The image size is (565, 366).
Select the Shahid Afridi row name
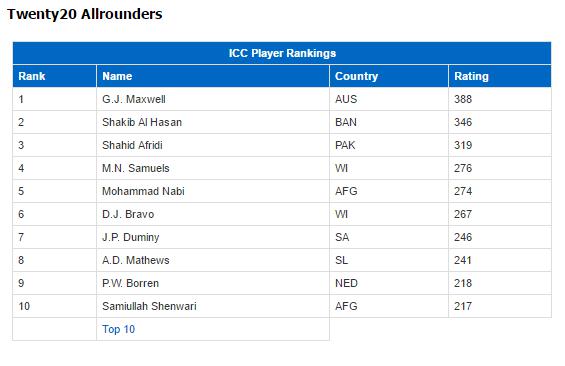pos(132,145)
